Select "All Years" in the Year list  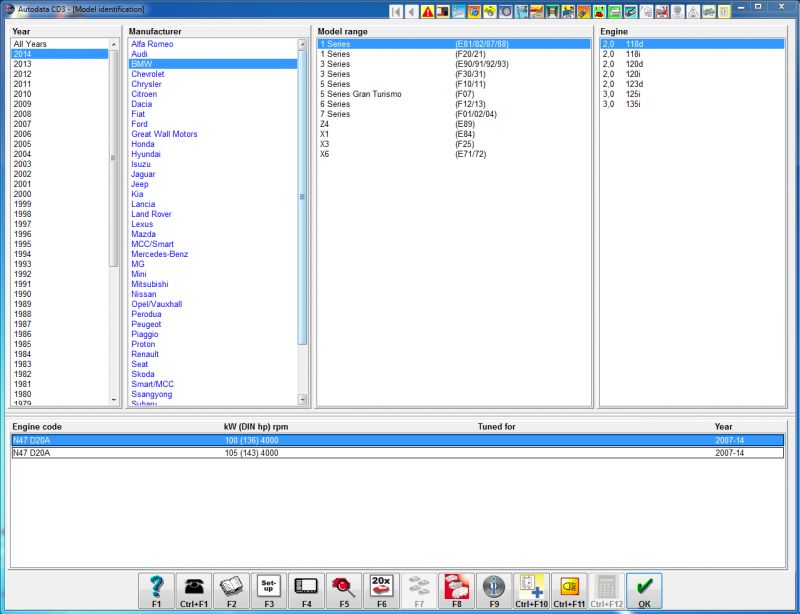tap(30, 44)
